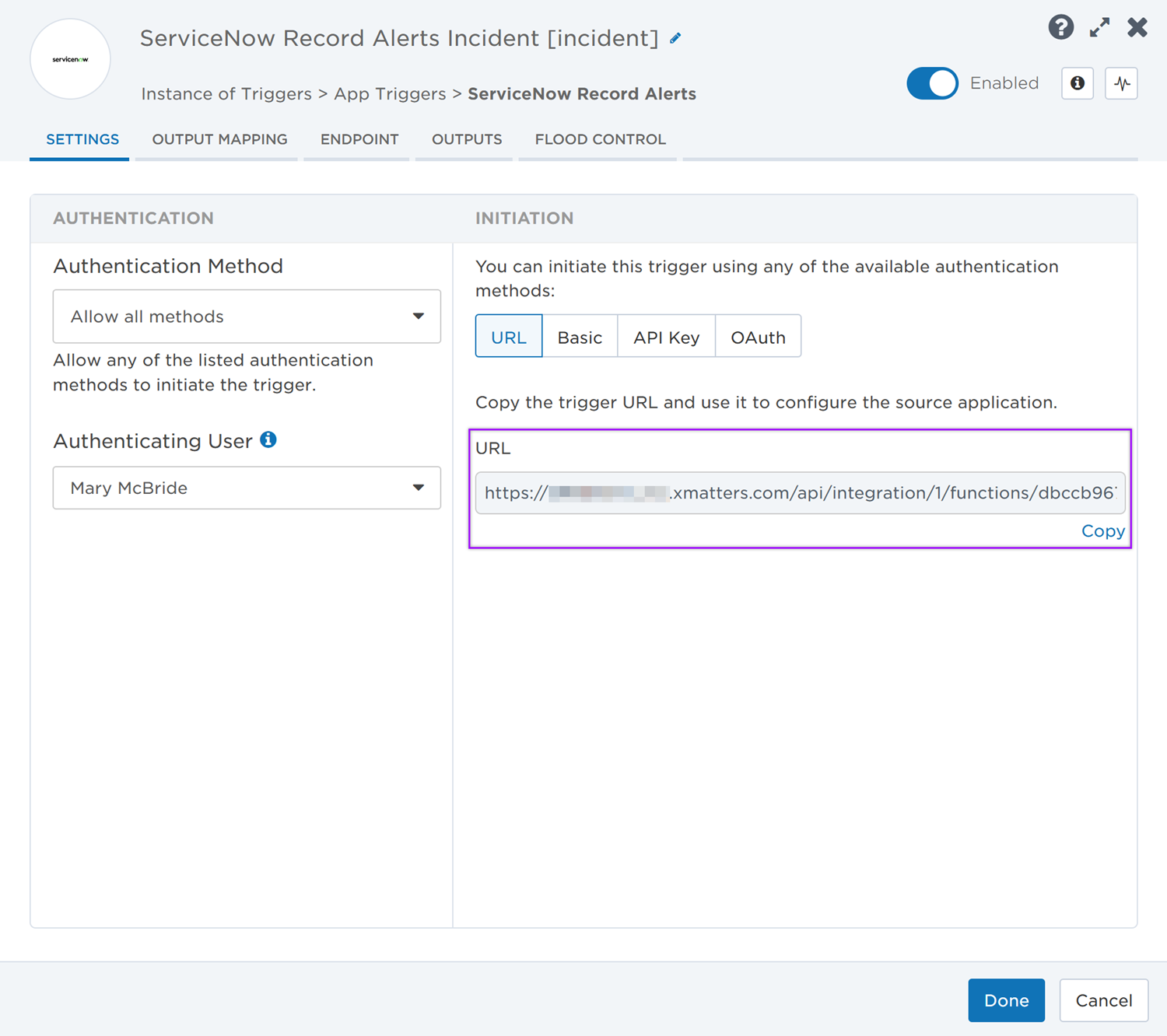
Task: Click the Cancel button
Action: (1104, 1000)
